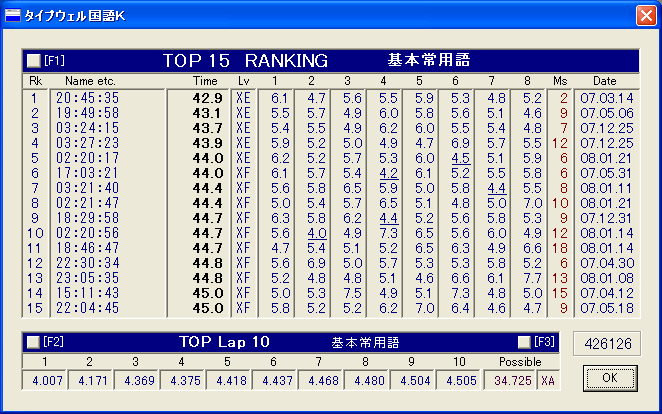The height and width of the screenshot is (414, 662).
Task: Select top lap time 4.504
Action: pos(412,381)
